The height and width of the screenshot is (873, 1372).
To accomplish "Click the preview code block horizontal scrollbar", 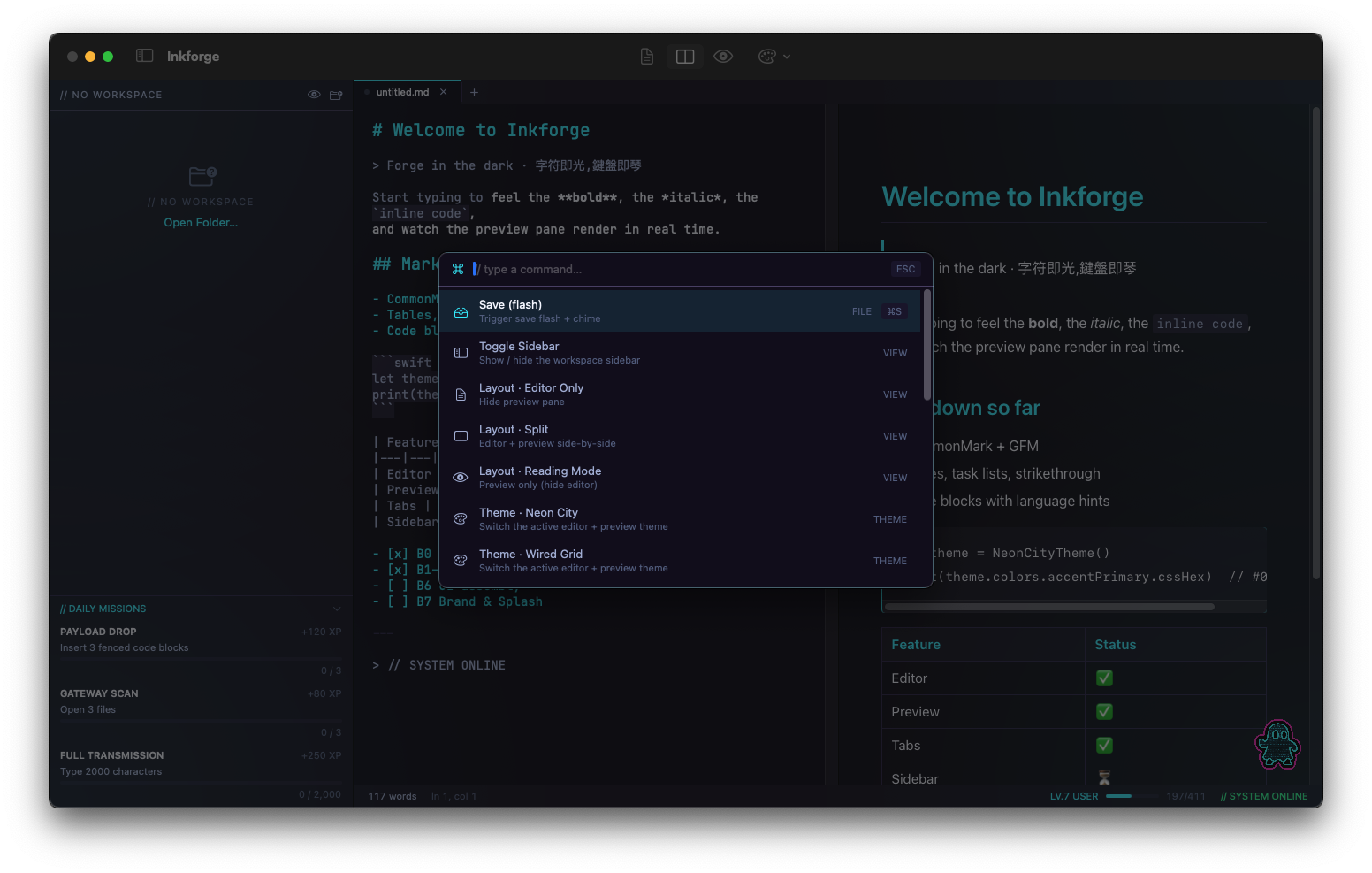I will [1049, 607].
